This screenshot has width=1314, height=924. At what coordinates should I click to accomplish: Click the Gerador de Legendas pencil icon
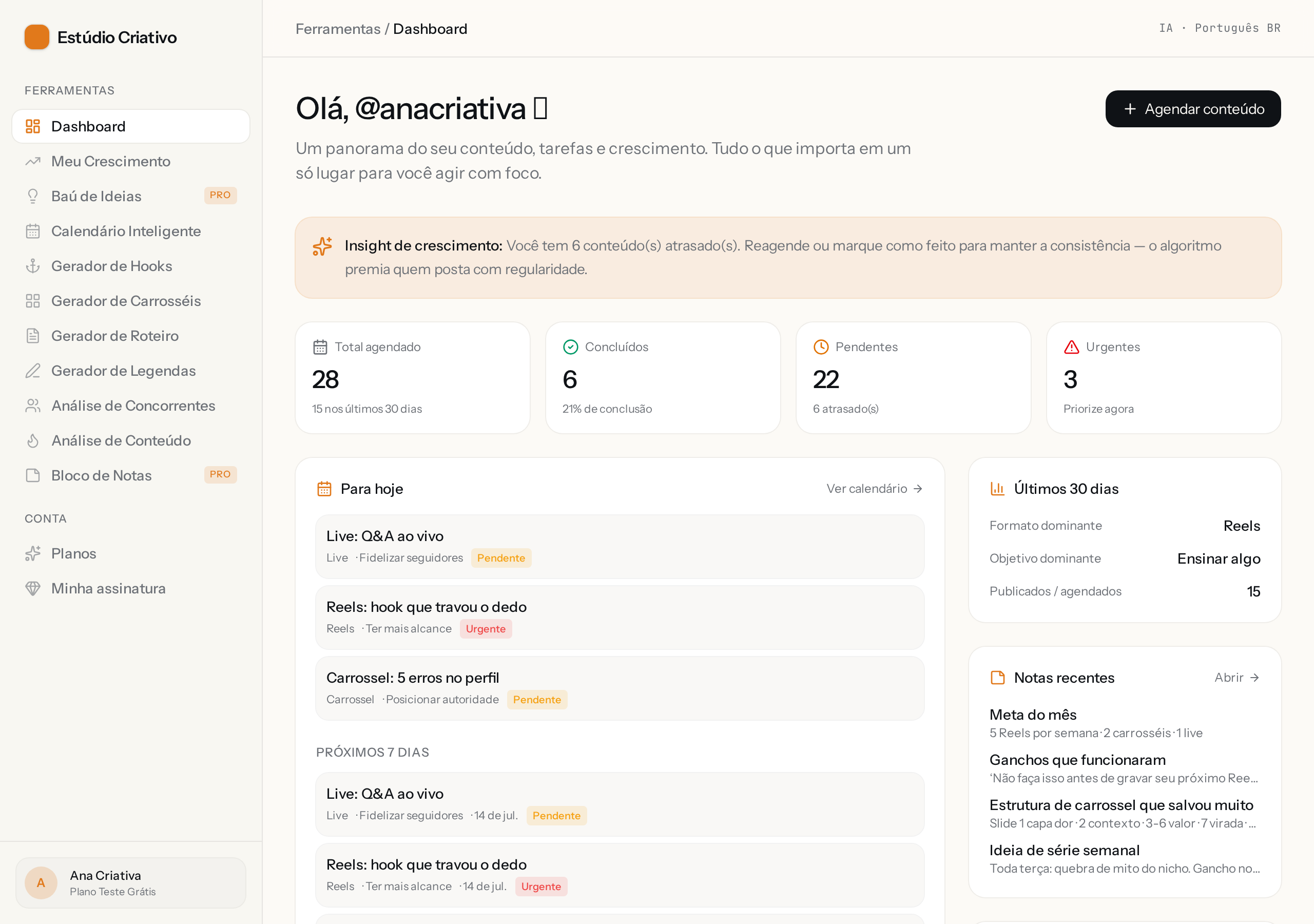pyautogui.click(x=33, y=371)
